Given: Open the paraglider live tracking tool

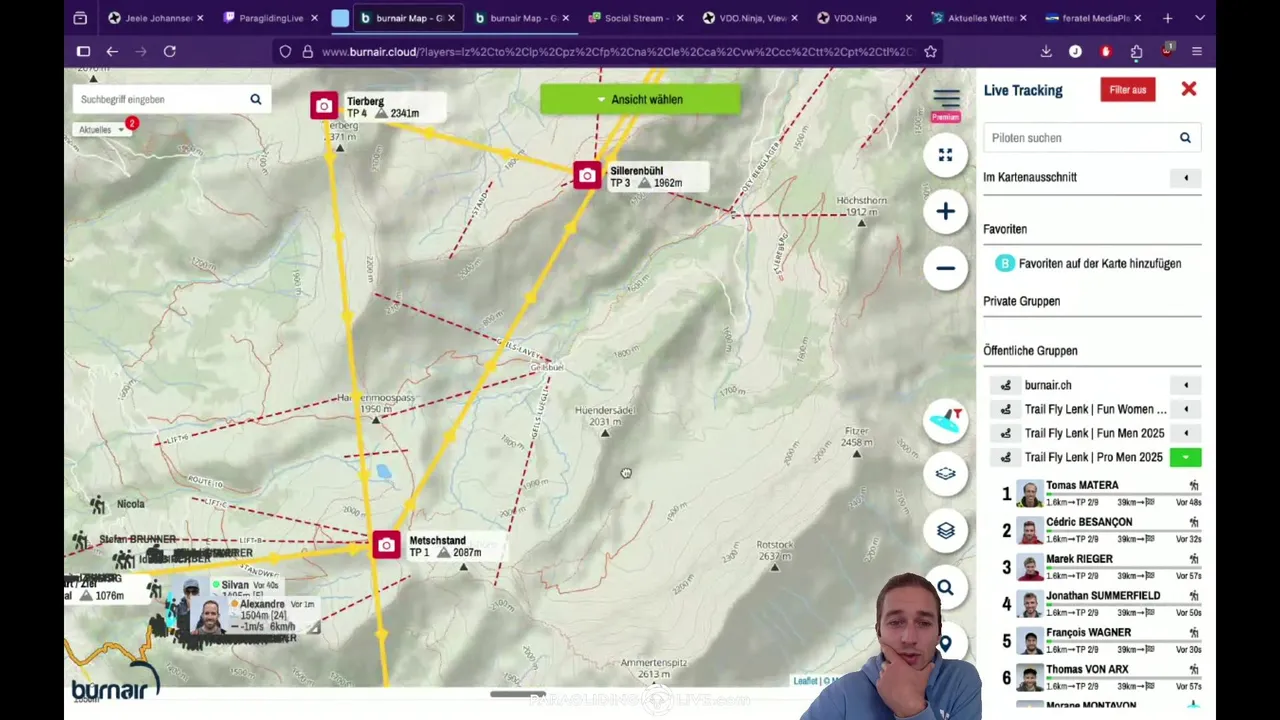Looking at the screenshot, I should pyautogui.click(x=945, y=421).
